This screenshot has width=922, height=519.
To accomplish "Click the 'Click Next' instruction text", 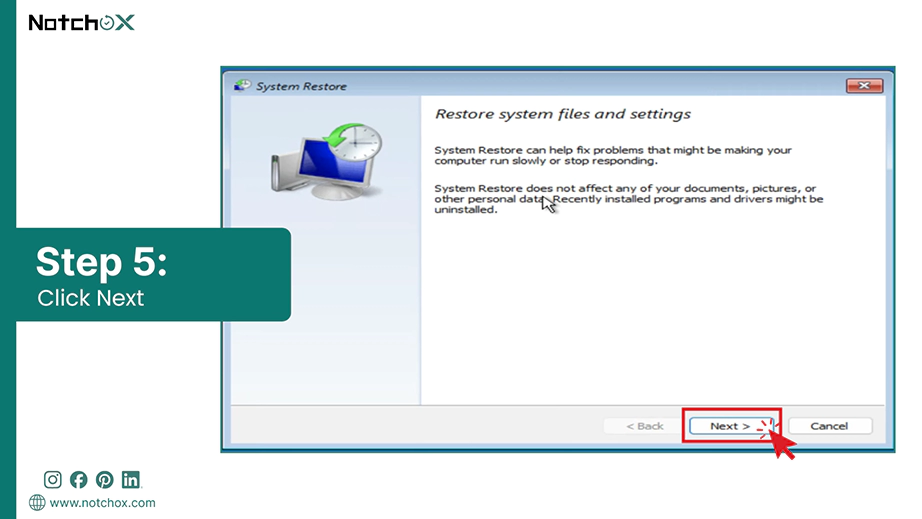I will tap(91, 298).
